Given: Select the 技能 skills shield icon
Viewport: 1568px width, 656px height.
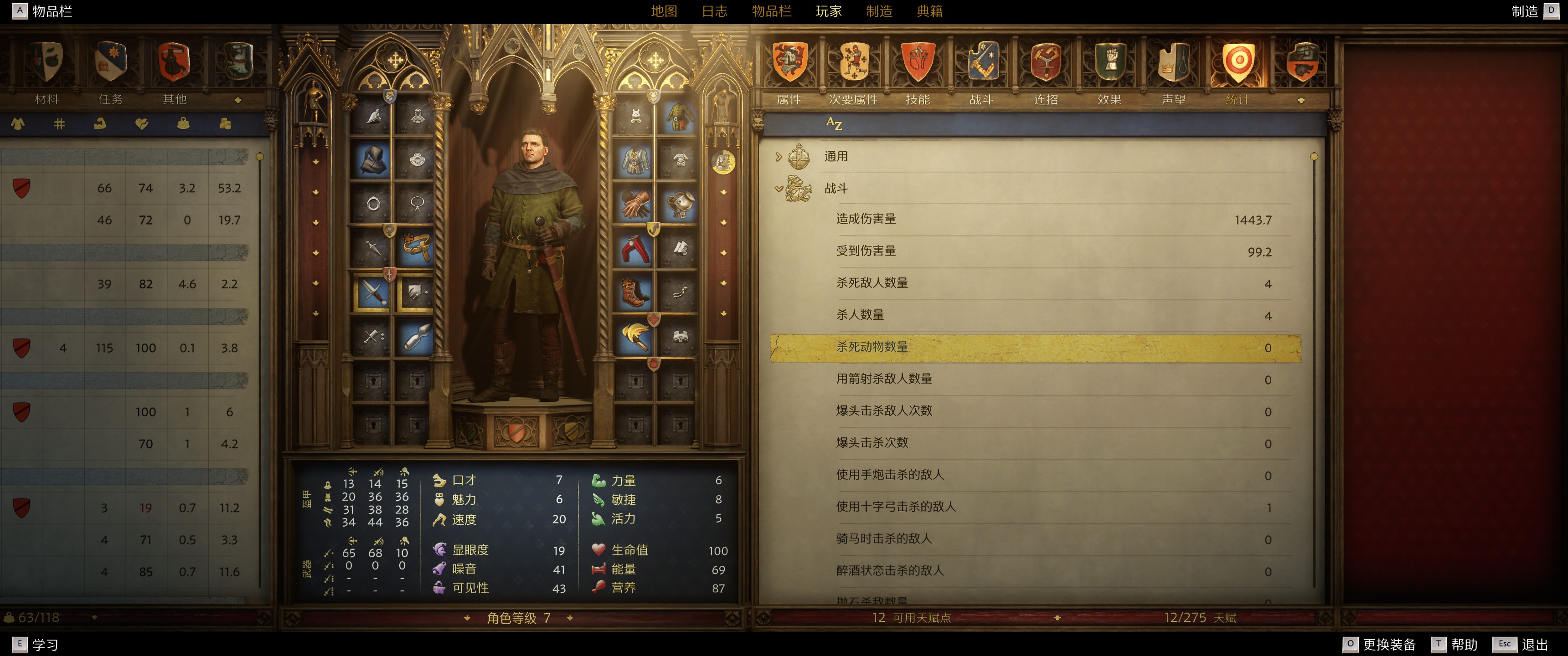Looking at the screenshot, I should pos(917,62).
